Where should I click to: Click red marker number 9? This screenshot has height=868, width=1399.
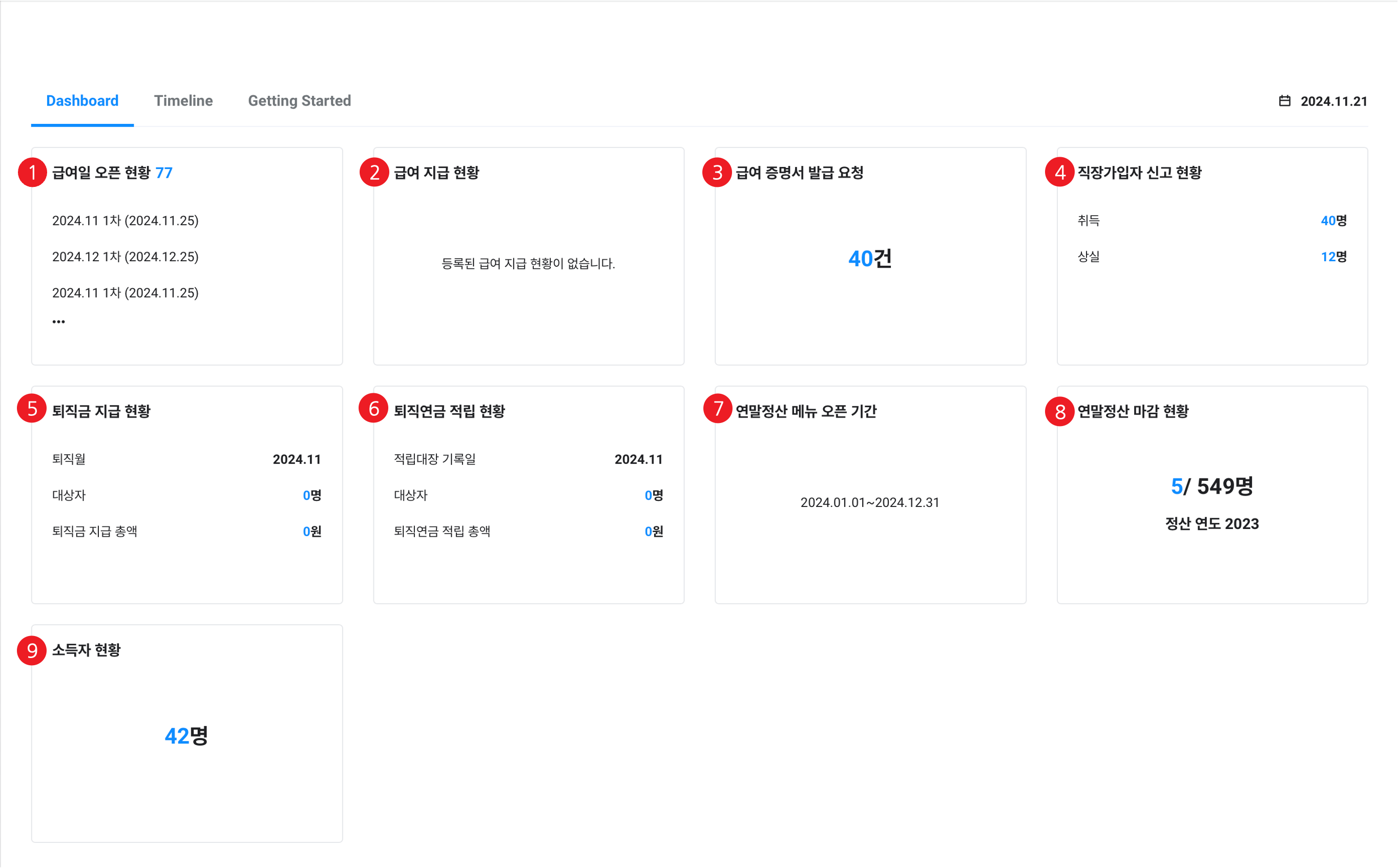coord(32,650)
